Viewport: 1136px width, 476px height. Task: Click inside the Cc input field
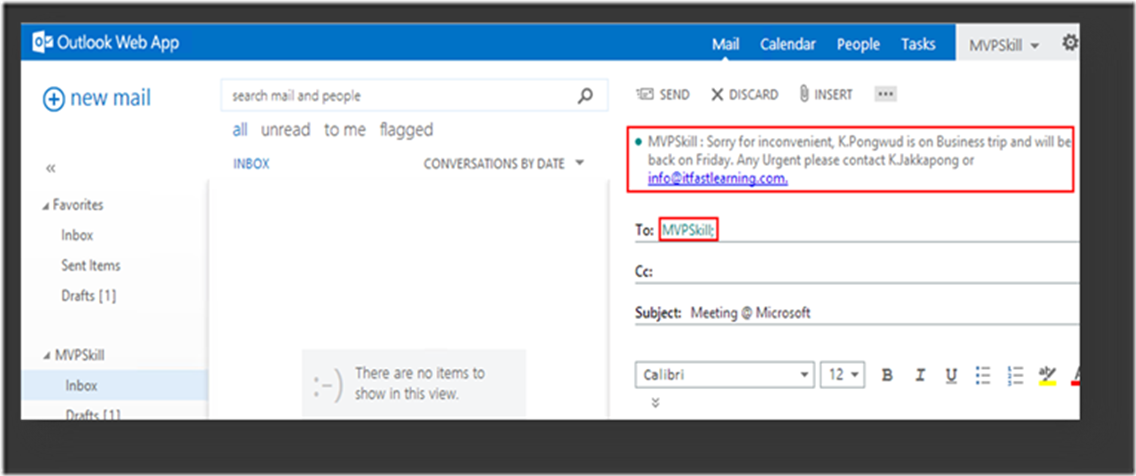(x=866, y=272)
